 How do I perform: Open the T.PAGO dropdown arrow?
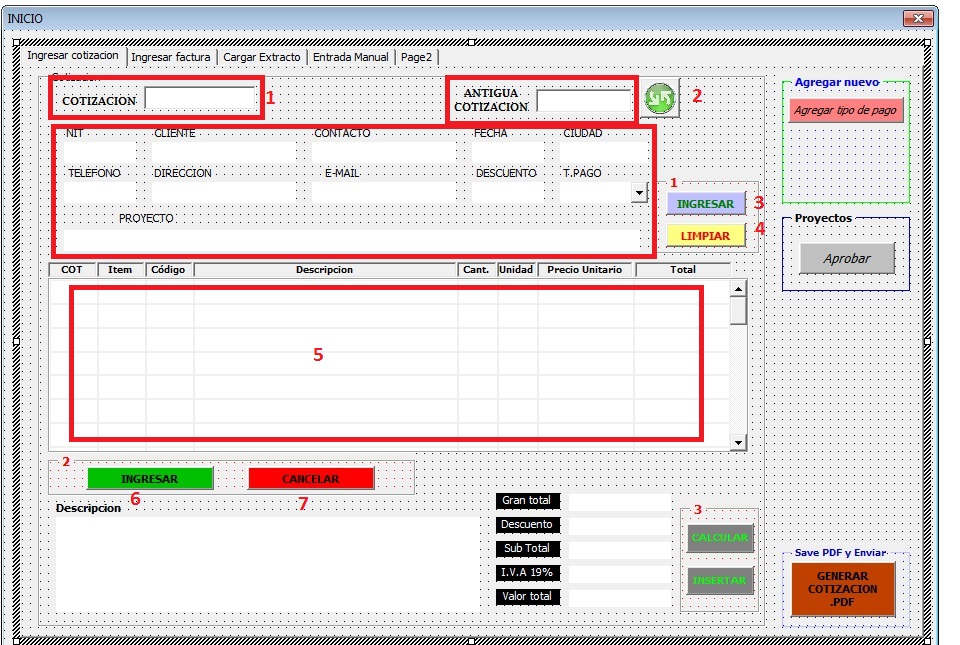tap(639, 193)
